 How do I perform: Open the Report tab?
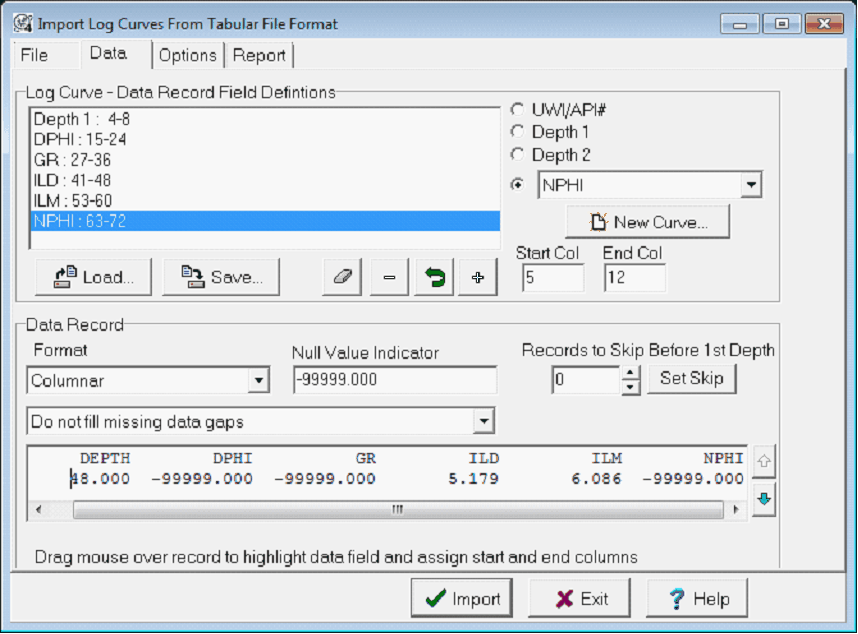click(259, 56)
